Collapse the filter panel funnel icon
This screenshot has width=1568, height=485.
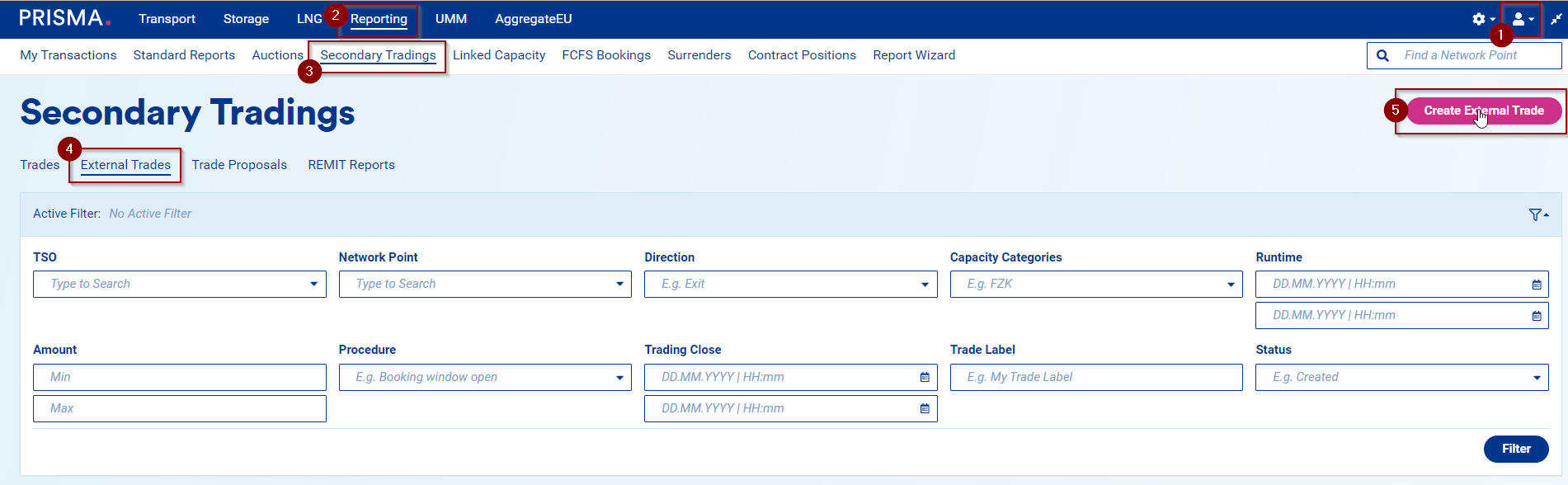coord(1537,214)
